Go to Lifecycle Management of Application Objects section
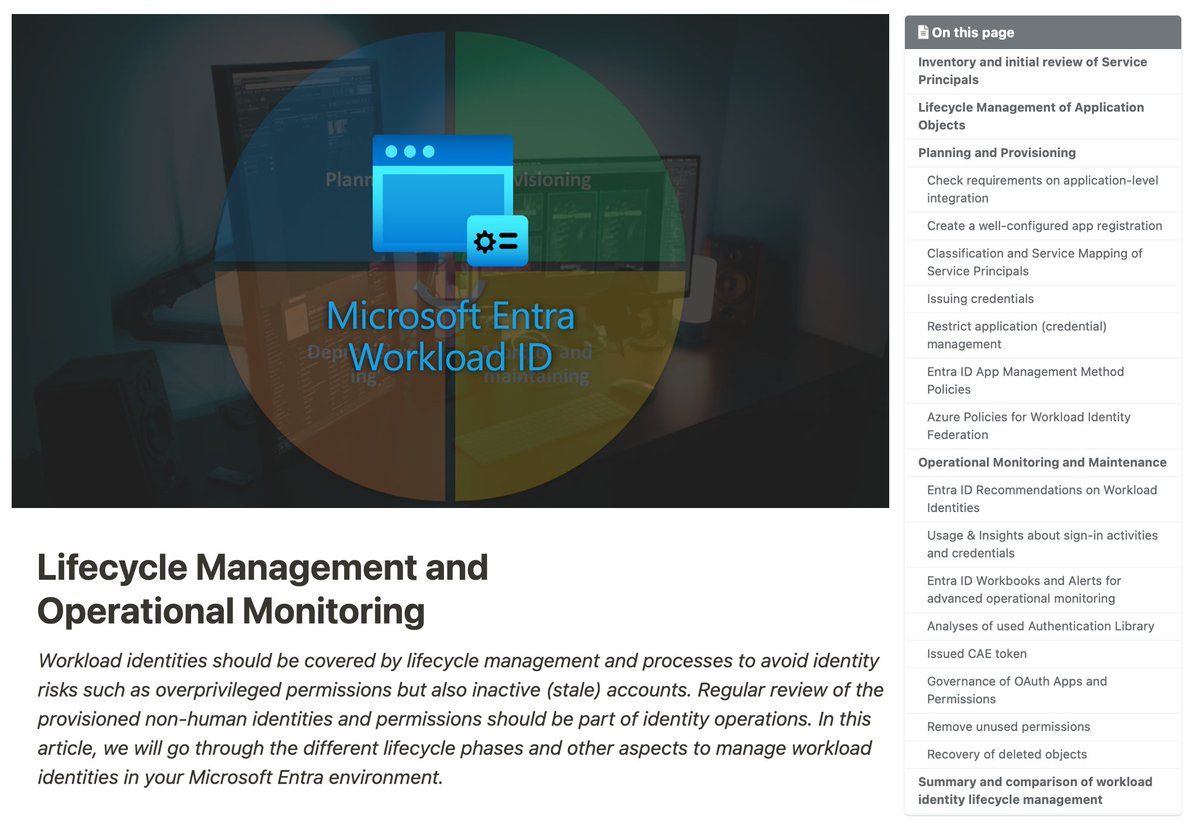Viewport: 1200px width, 835px height. coord(1043,116)
